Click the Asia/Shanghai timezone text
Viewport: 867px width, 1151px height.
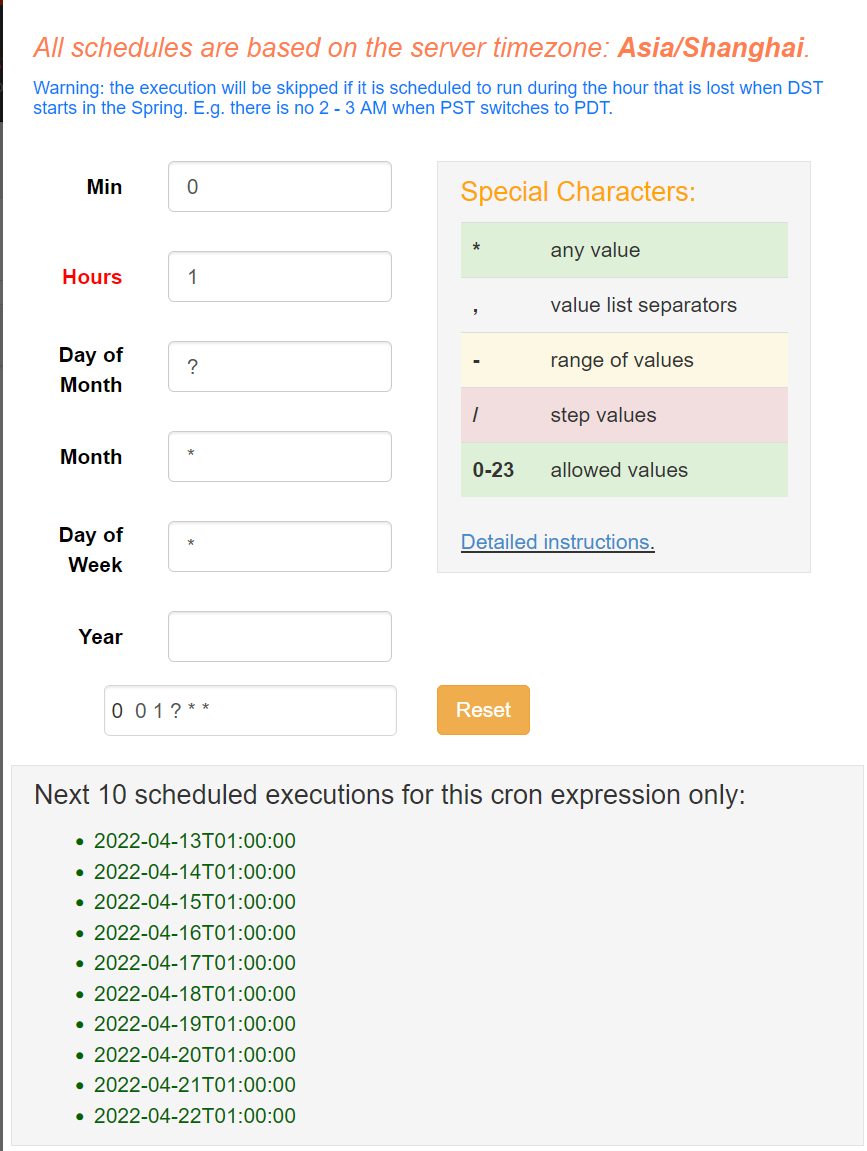point(711,47)
